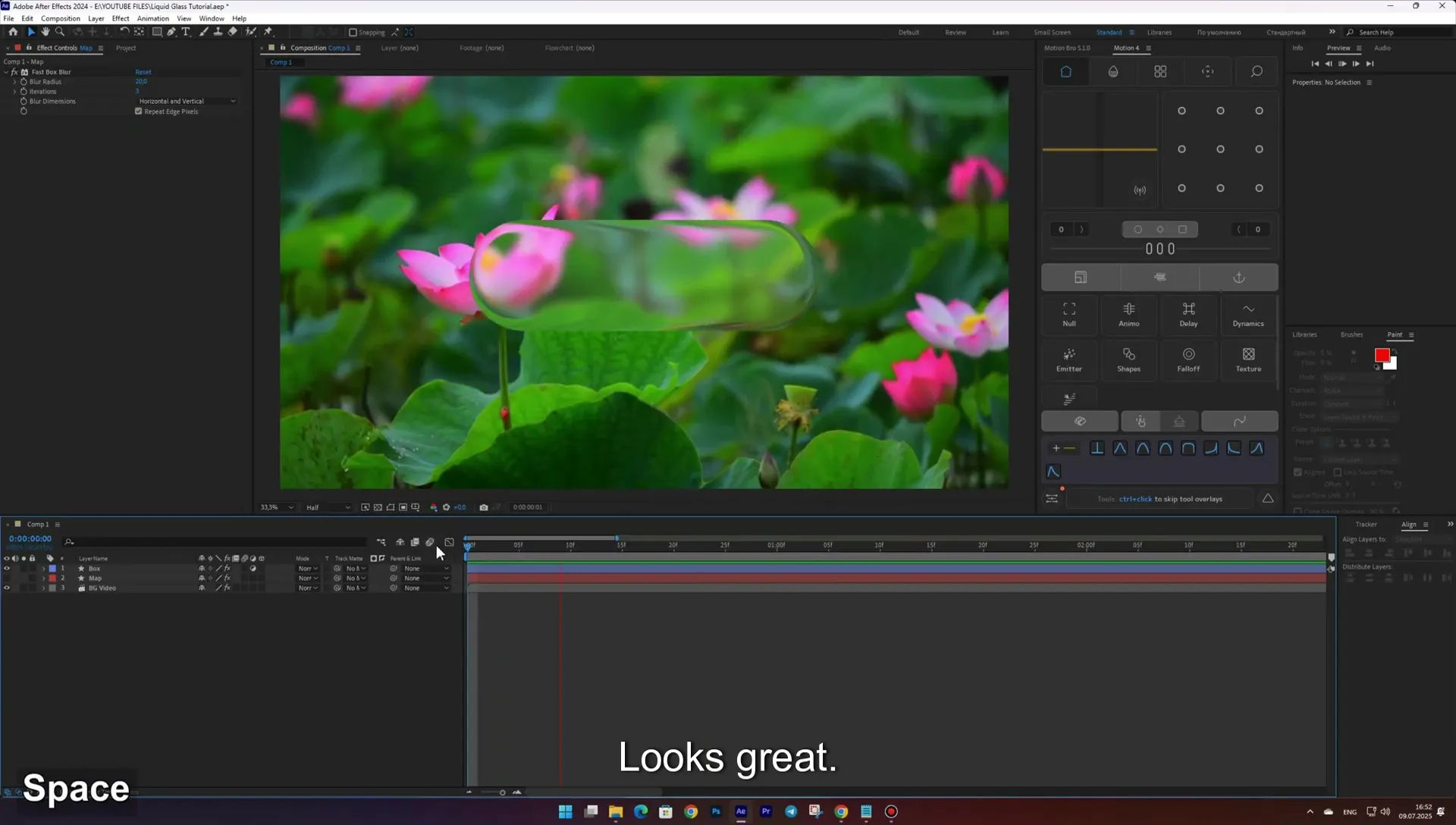This screenshot has height=825, width=1456.
Task: Click the Delay tool in Motion 4
Action: pyautogui.click(x=1188, y=315)
